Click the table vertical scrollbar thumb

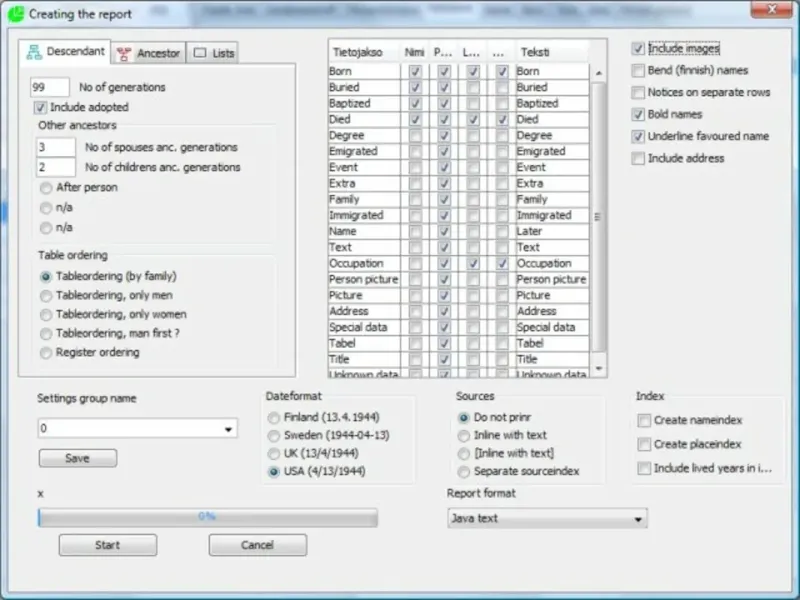[598, 217]
